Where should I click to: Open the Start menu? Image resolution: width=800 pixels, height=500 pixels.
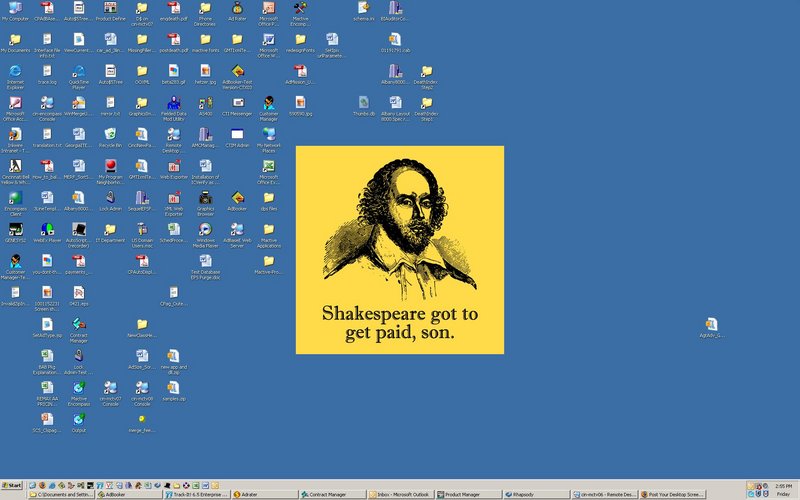point(12,485)
